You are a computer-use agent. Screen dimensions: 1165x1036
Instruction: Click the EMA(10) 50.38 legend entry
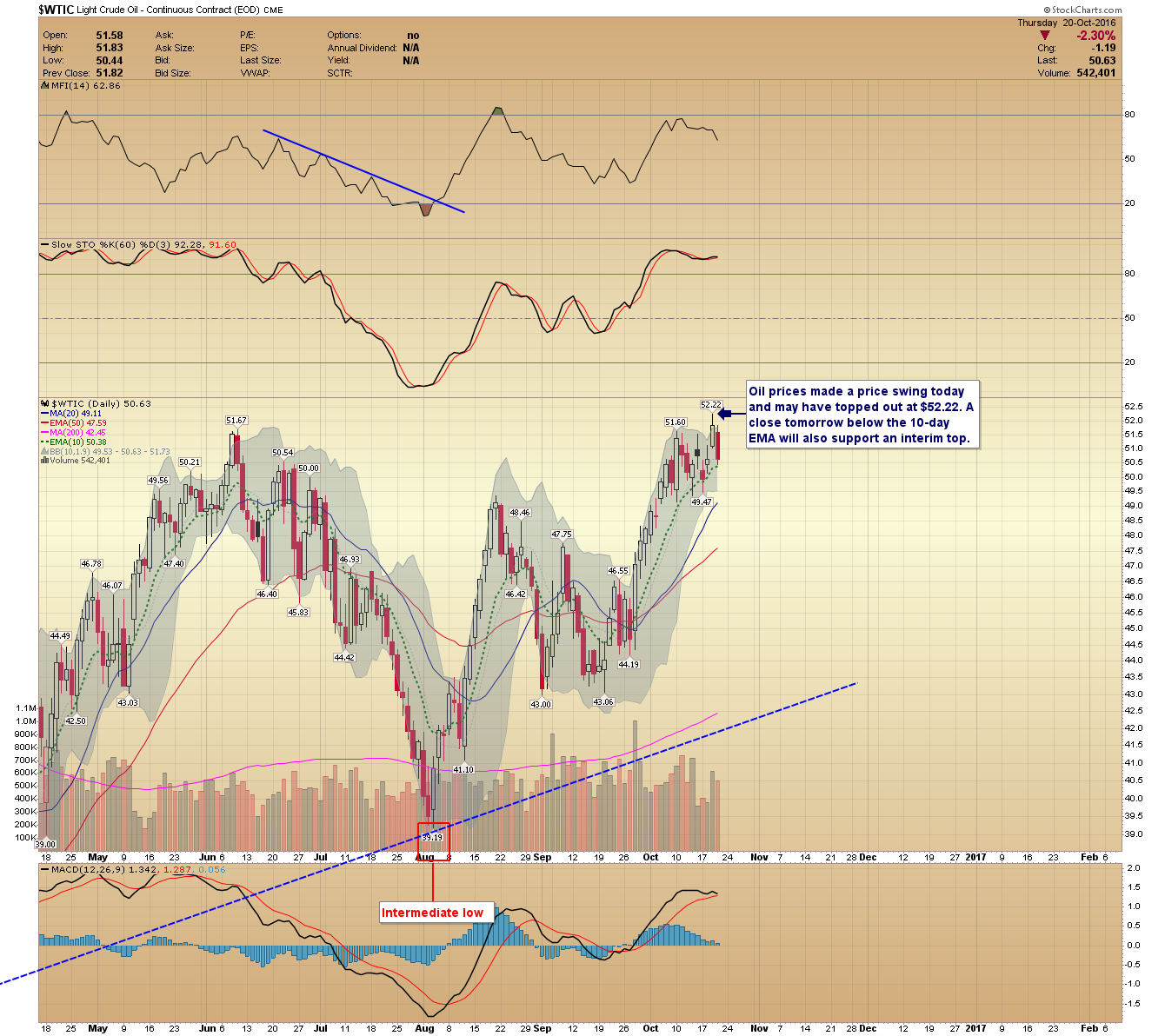point(74,442)
